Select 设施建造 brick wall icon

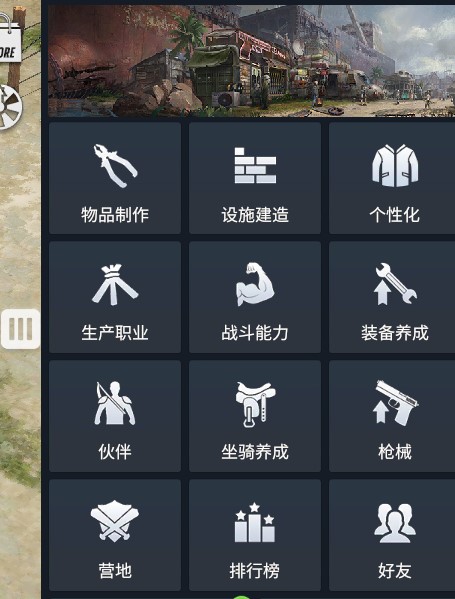tap(255, 165)
